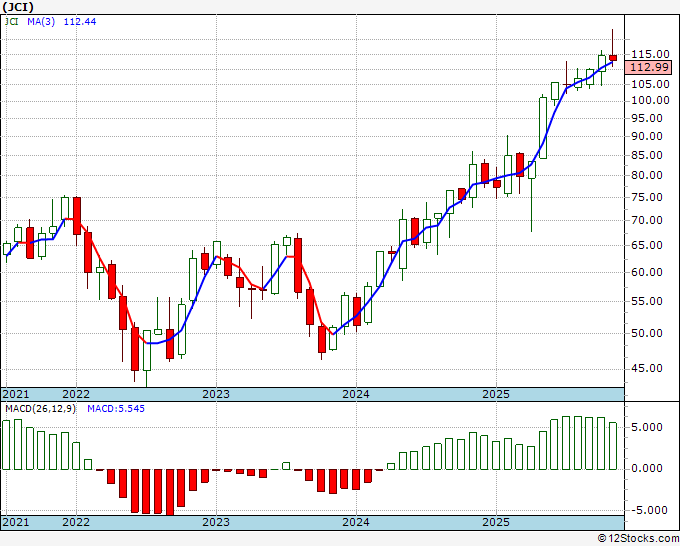This screenshot has width=680, height=546.
Task: Click the 45.00 price axis label
Action: coord(647,369)
